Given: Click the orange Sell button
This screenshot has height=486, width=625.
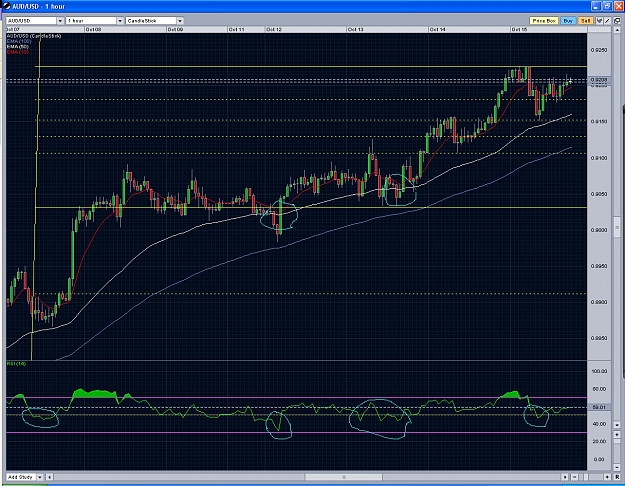Looking at the screenshot, I should (586, 21).
